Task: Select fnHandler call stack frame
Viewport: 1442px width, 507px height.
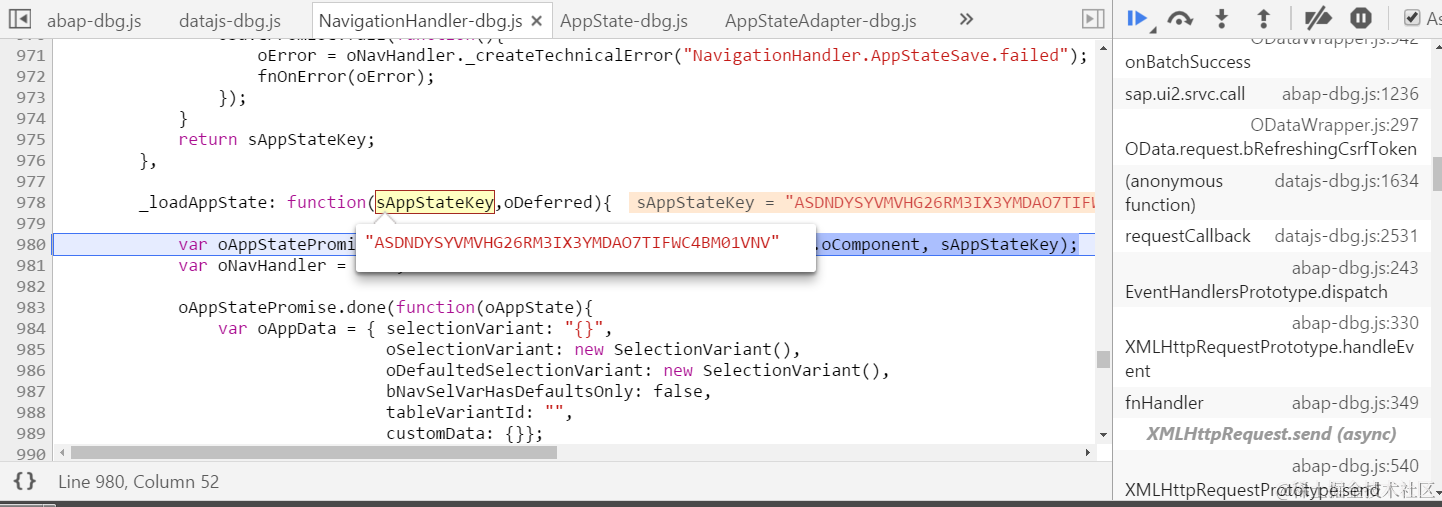Action: tap(1164, 403)
